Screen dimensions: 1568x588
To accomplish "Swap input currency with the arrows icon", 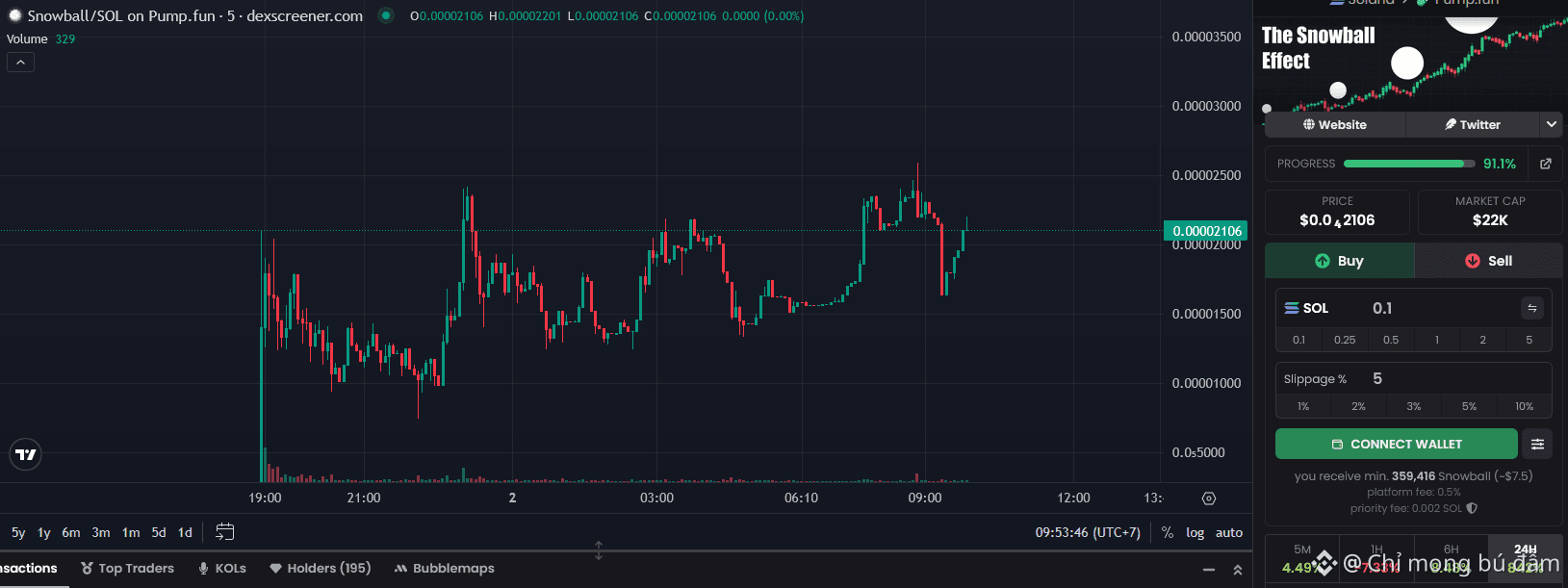I will click(1532, 308).
